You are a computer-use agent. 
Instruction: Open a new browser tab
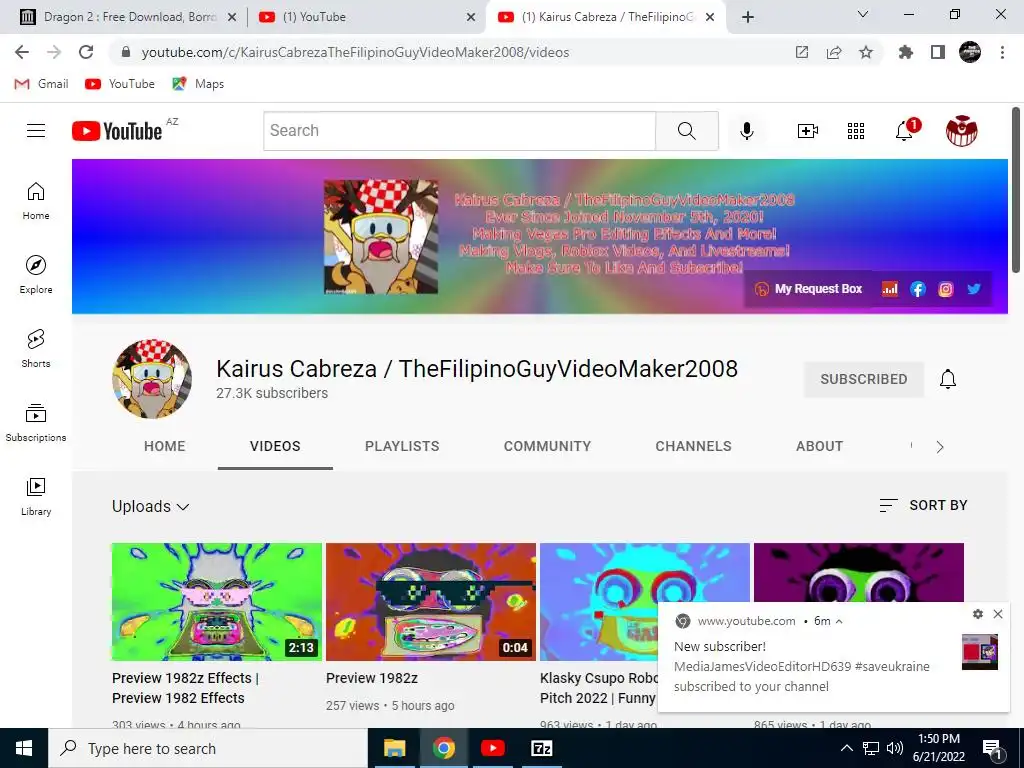click(x=748, y=17)
